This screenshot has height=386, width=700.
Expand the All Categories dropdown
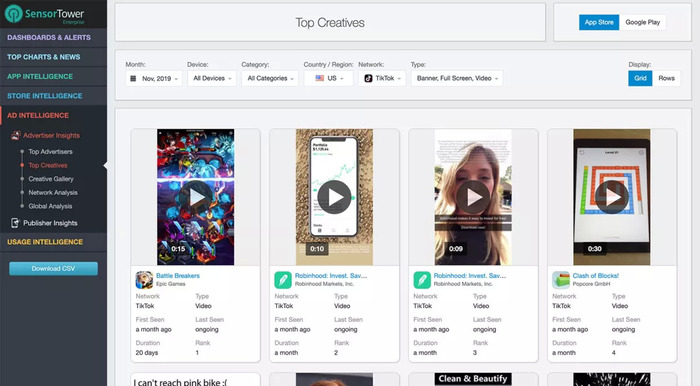point(270,79)
